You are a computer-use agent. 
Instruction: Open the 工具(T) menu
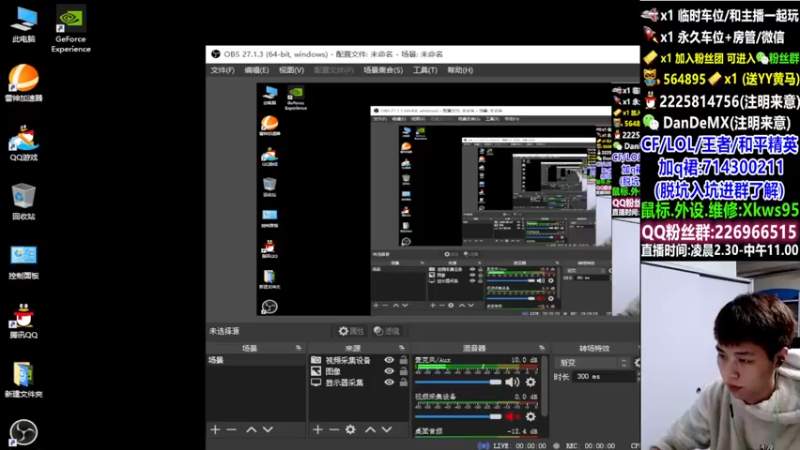424,70
